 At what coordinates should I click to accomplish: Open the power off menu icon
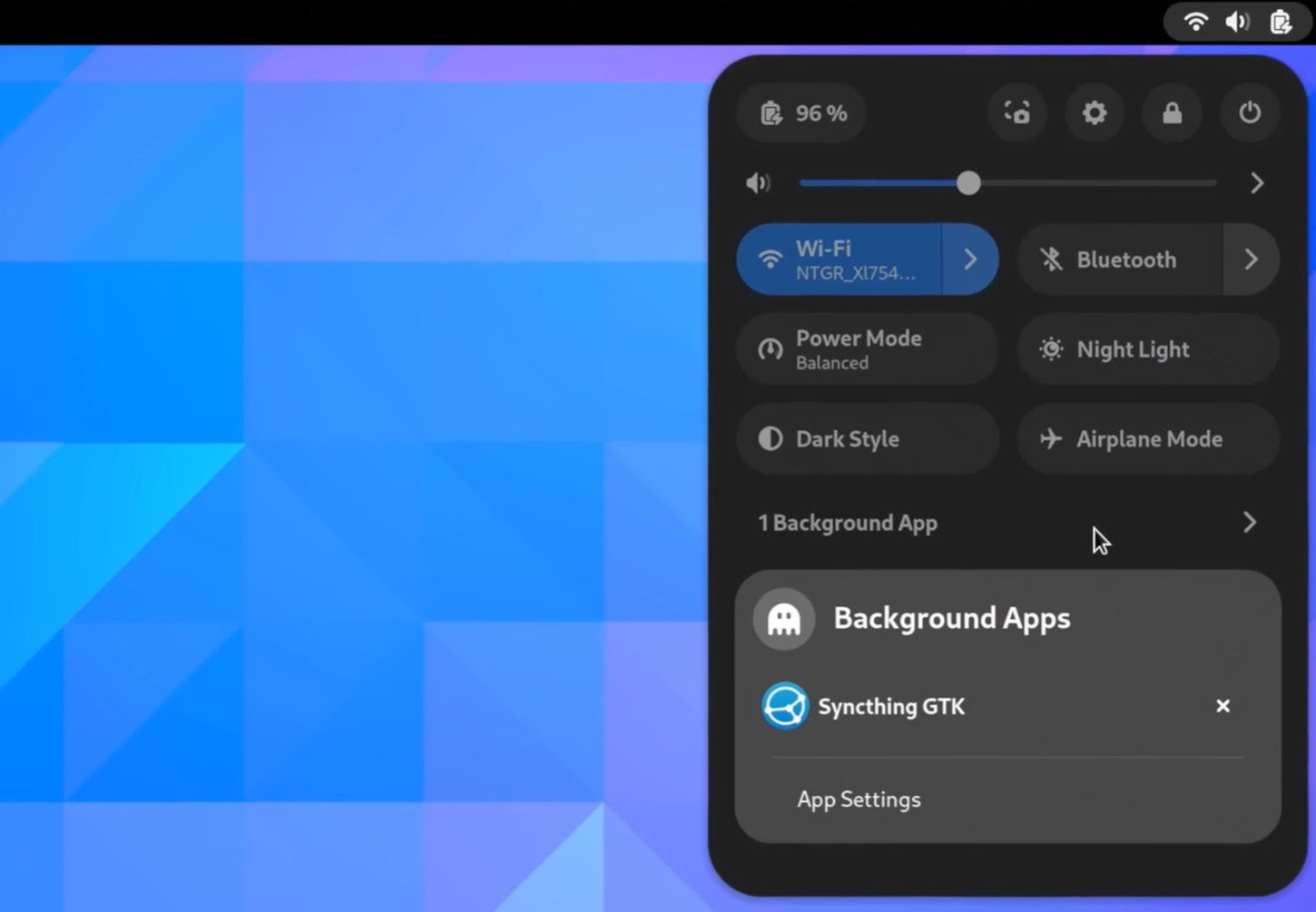coord(1250,113)
